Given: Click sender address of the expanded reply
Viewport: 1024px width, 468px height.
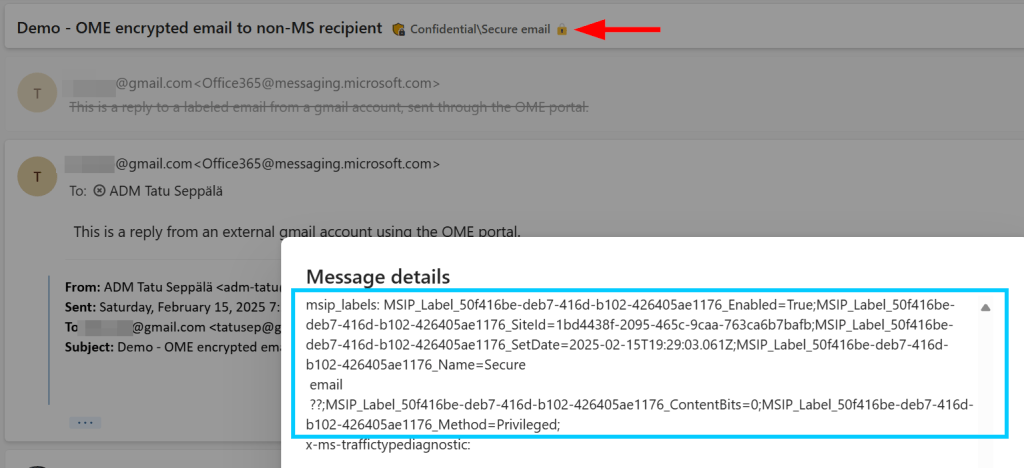Looking at the screenshot, I should [250, 163].
